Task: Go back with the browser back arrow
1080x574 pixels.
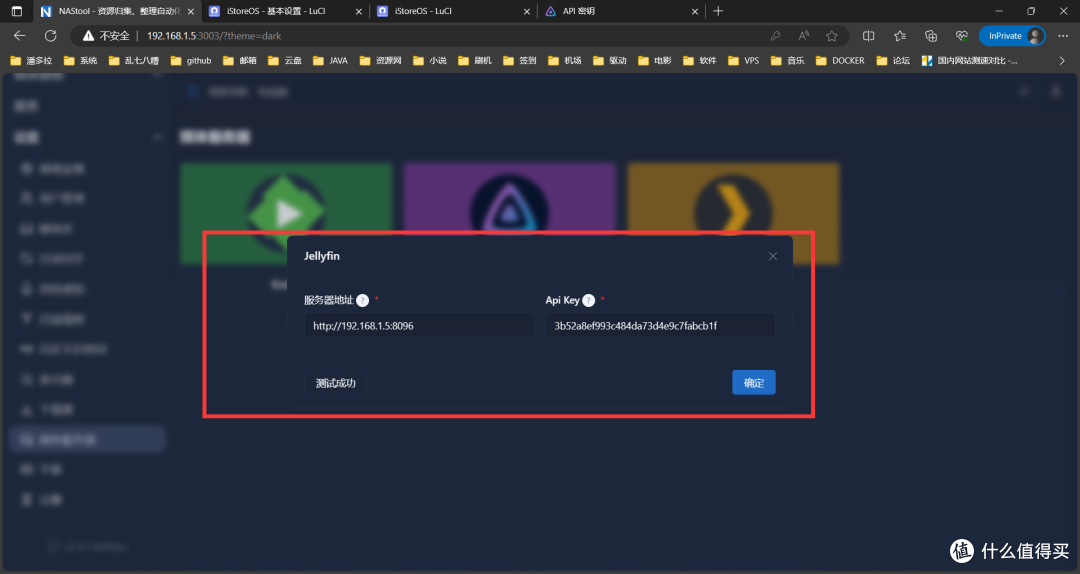Action: click(19, 36)
